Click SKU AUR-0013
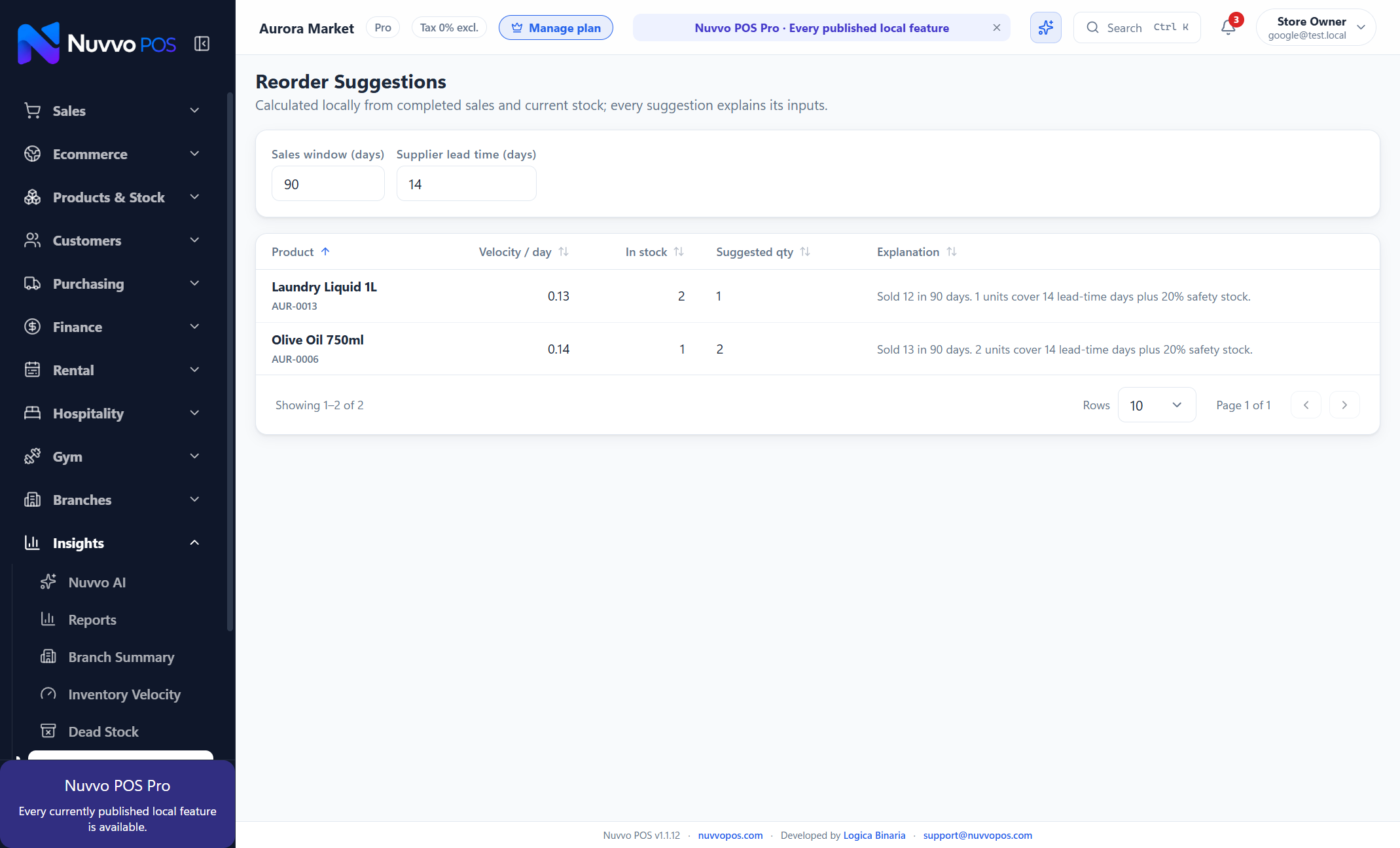Screen dimensions: 1400x848 point(295,306)
